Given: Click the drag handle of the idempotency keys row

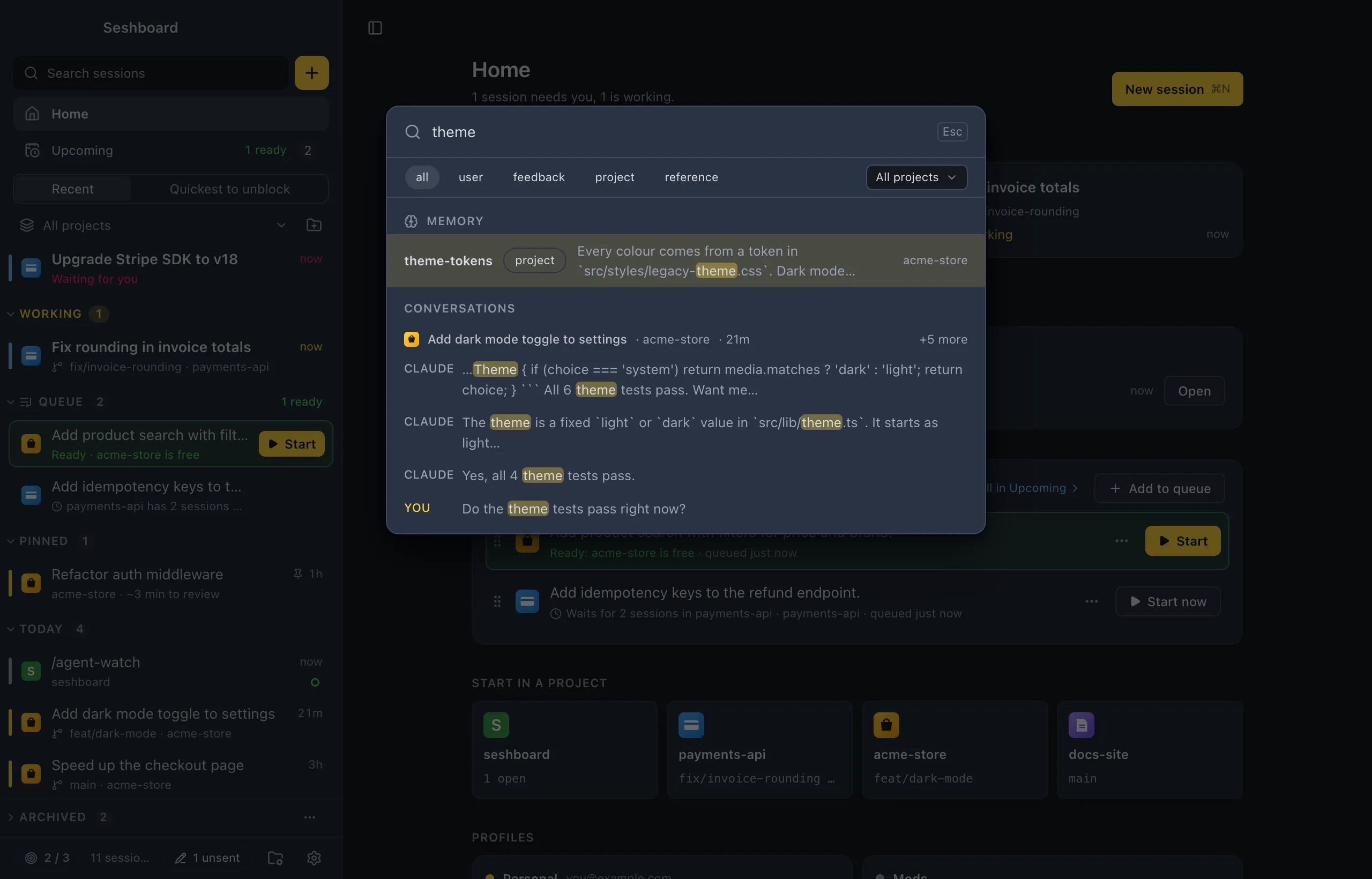Looking at the screenshot, I should coord(497,601).
